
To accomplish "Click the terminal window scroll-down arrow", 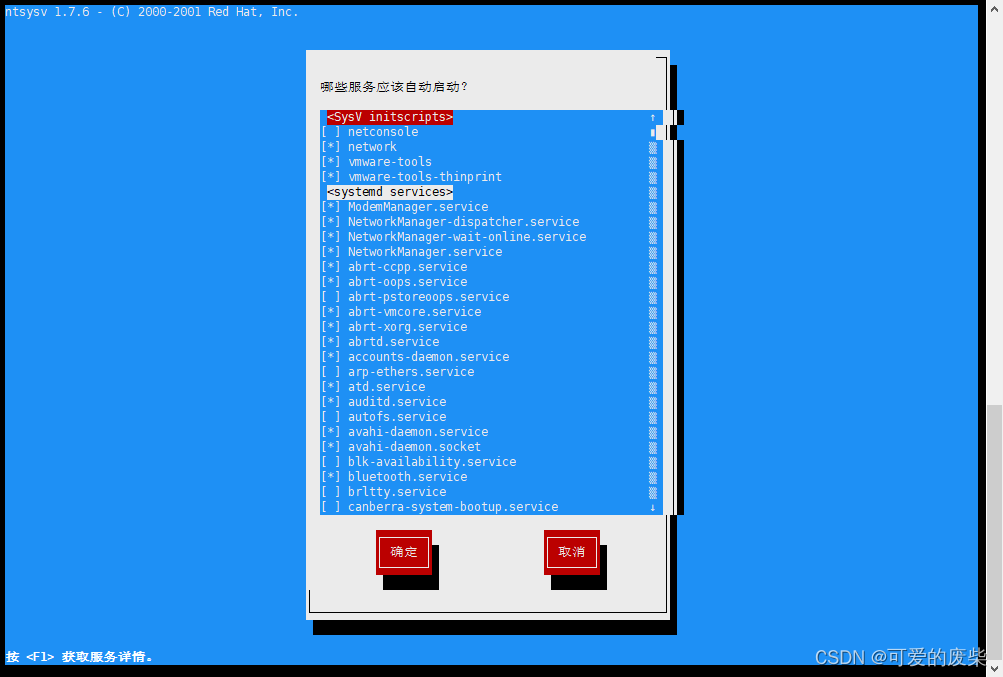I will click(x=995, y=669).
